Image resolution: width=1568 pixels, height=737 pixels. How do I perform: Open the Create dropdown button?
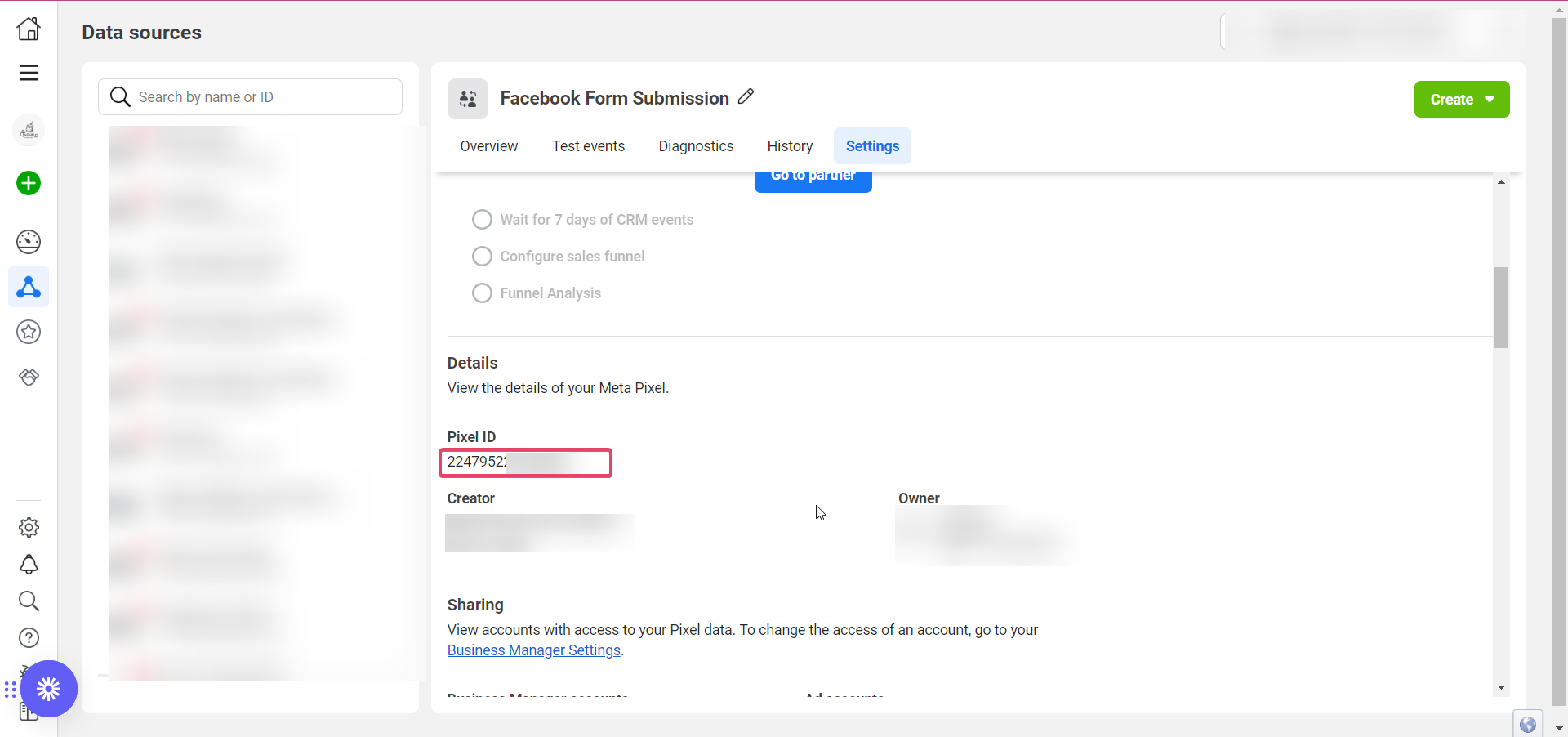coord(1462,100)
